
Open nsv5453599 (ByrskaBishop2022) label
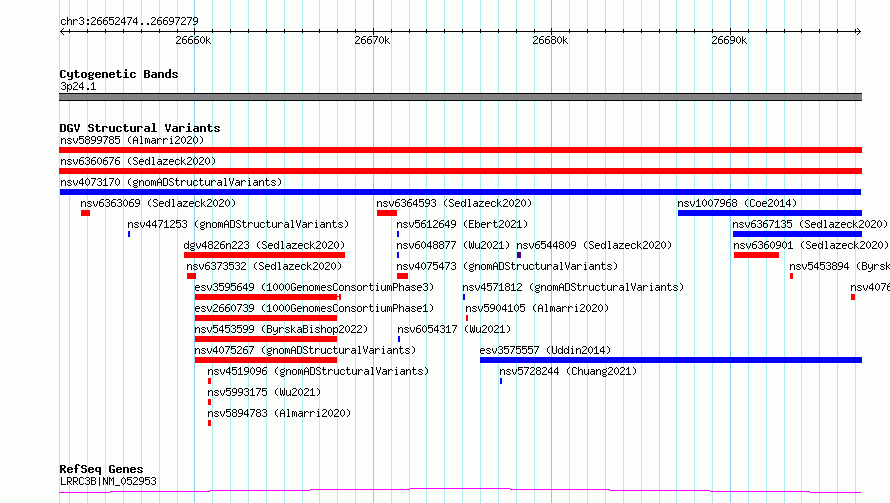click(x=281, y=329)
